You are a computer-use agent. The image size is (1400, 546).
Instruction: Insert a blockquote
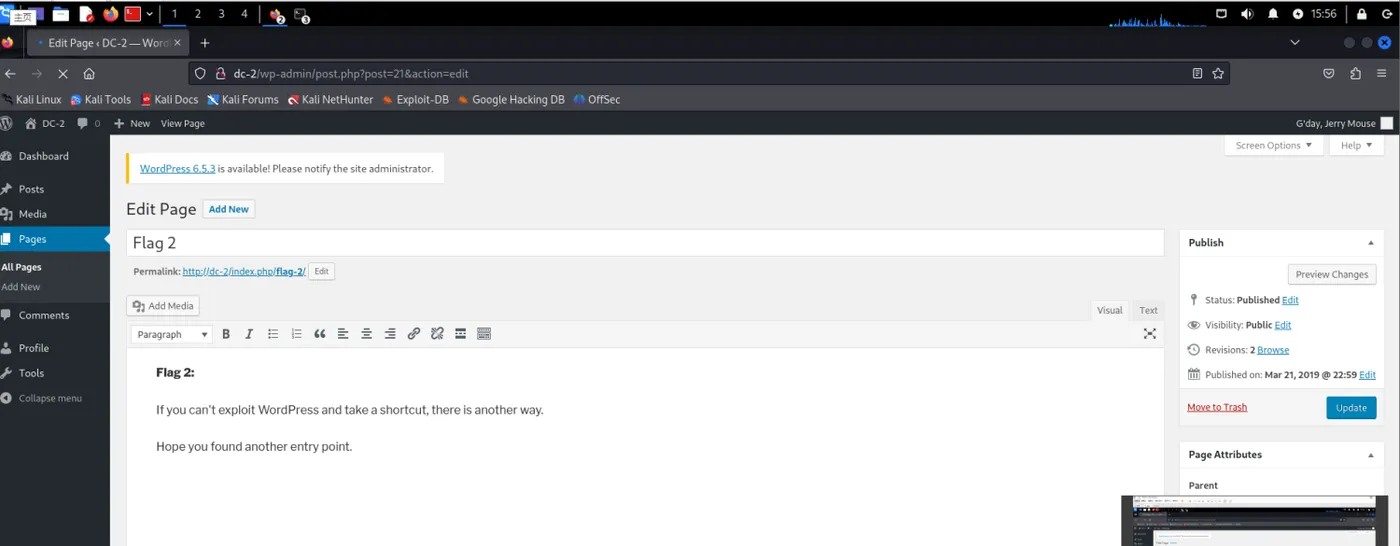[x=320, y=334]
